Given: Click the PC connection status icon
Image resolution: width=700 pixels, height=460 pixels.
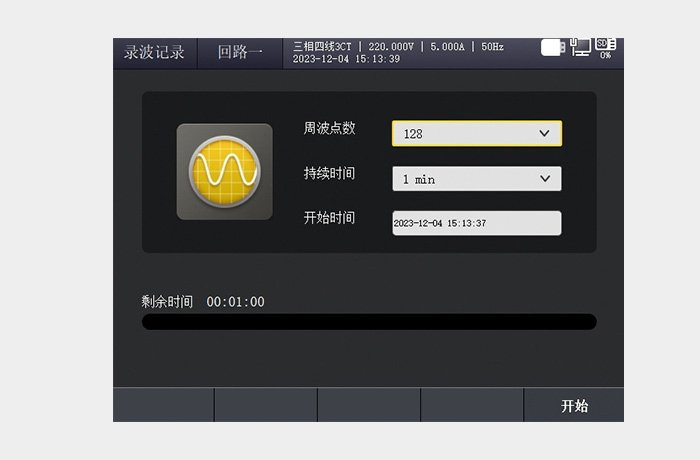Looking at the screenshot, I should click(x=580, y=47).
